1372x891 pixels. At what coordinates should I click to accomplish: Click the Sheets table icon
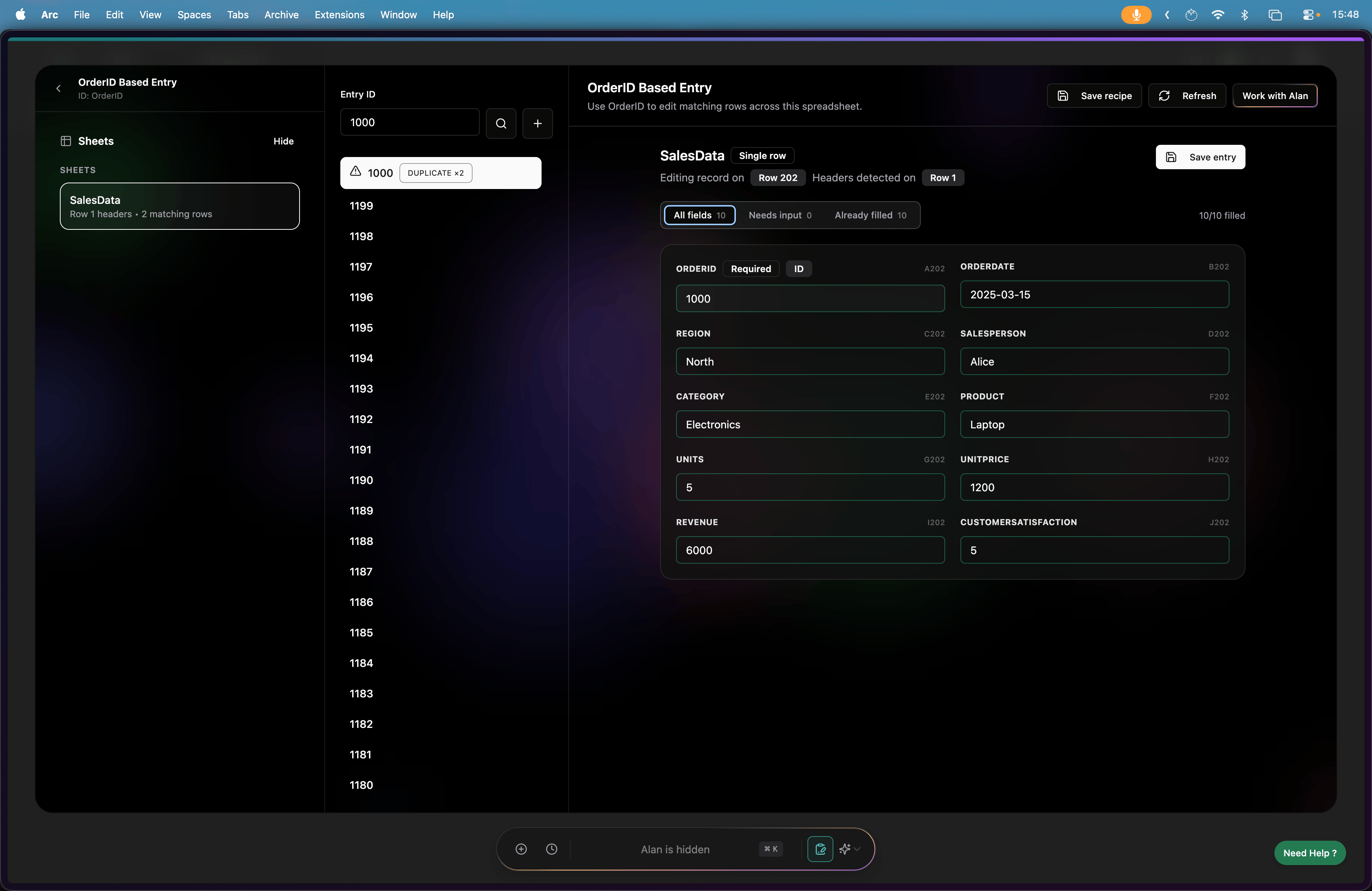tap(66, 141)
